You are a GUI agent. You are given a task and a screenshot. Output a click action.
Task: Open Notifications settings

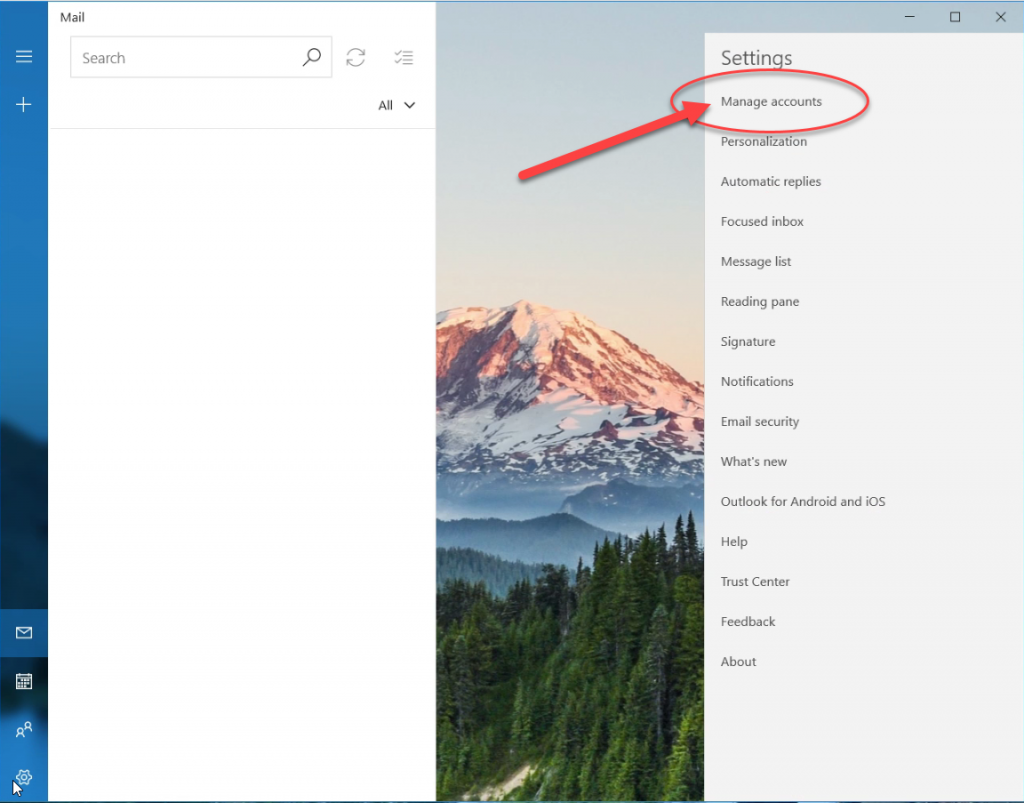pyautogui.click(x=757, y=381)
